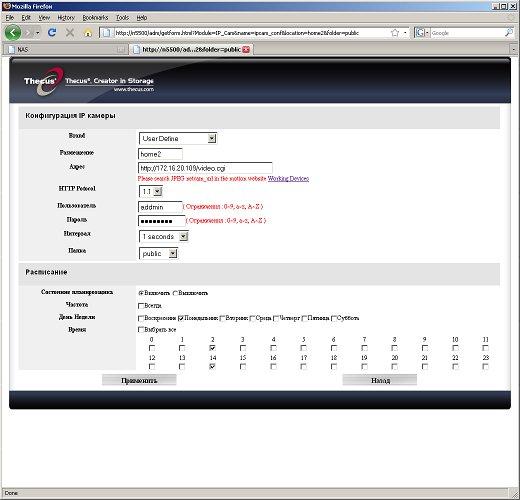Open the Working Devices link
This screenshot has width=520, height=500.
(x=288, y=179)
